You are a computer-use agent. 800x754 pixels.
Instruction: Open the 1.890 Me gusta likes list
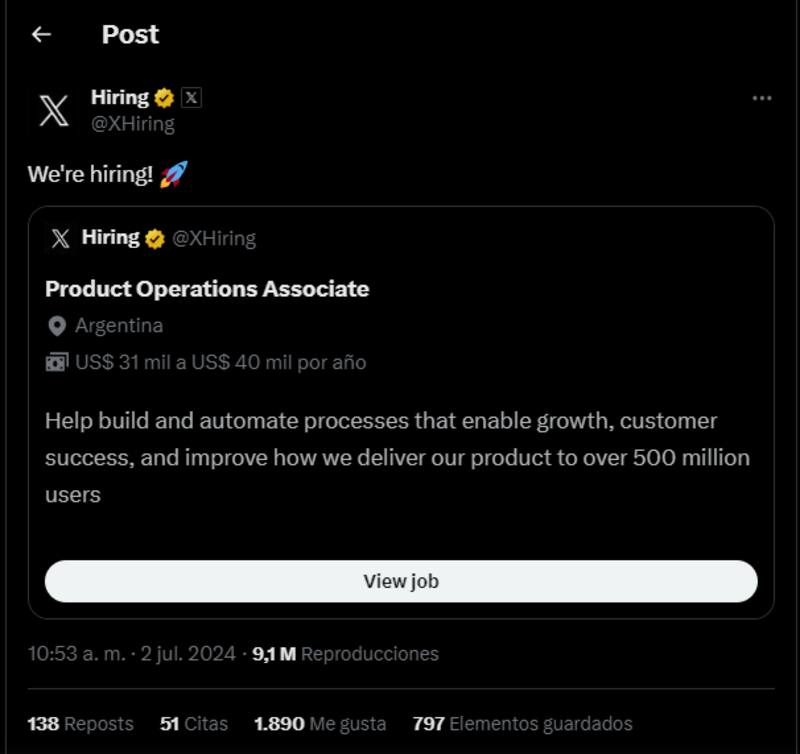[x=318, y=723]
